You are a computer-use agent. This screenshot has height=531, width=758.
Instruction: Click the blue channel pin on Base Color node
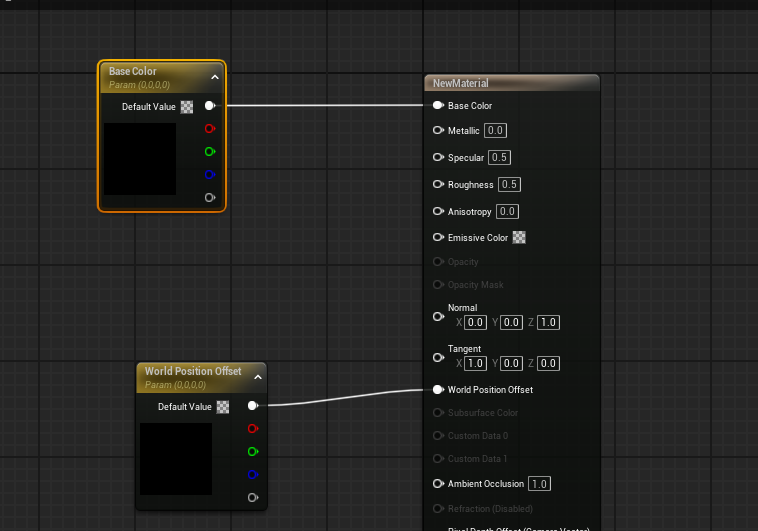[x=209, y=175]
